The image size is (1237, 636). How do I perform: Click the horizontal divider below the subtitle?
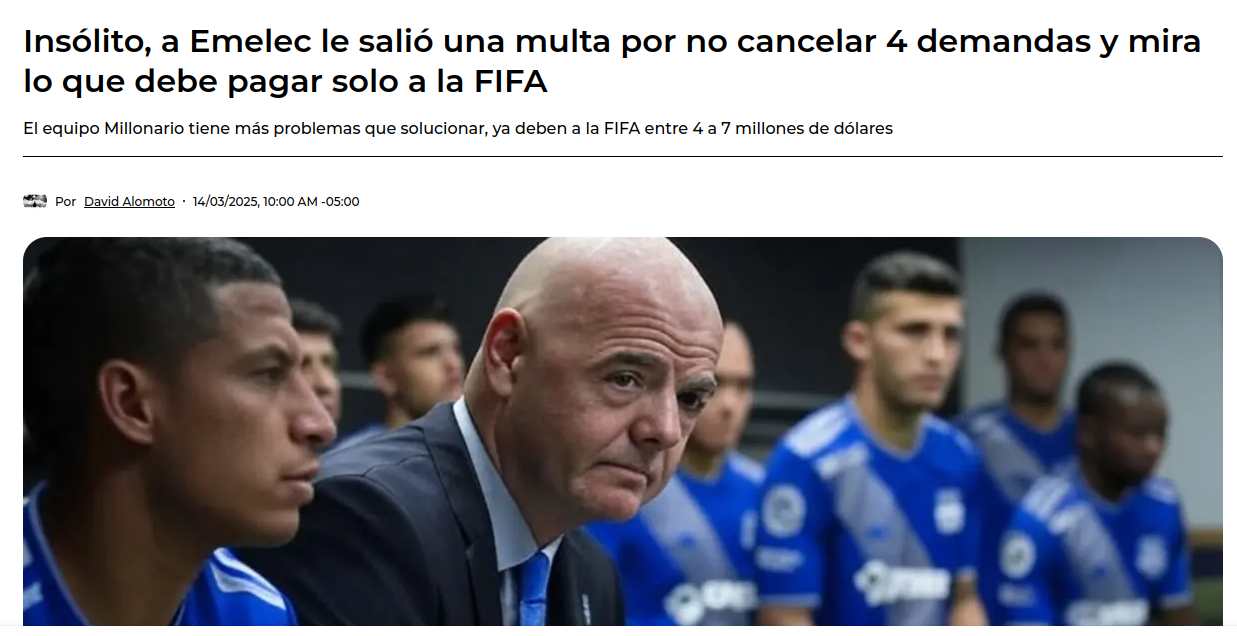[x=623, y=157]
